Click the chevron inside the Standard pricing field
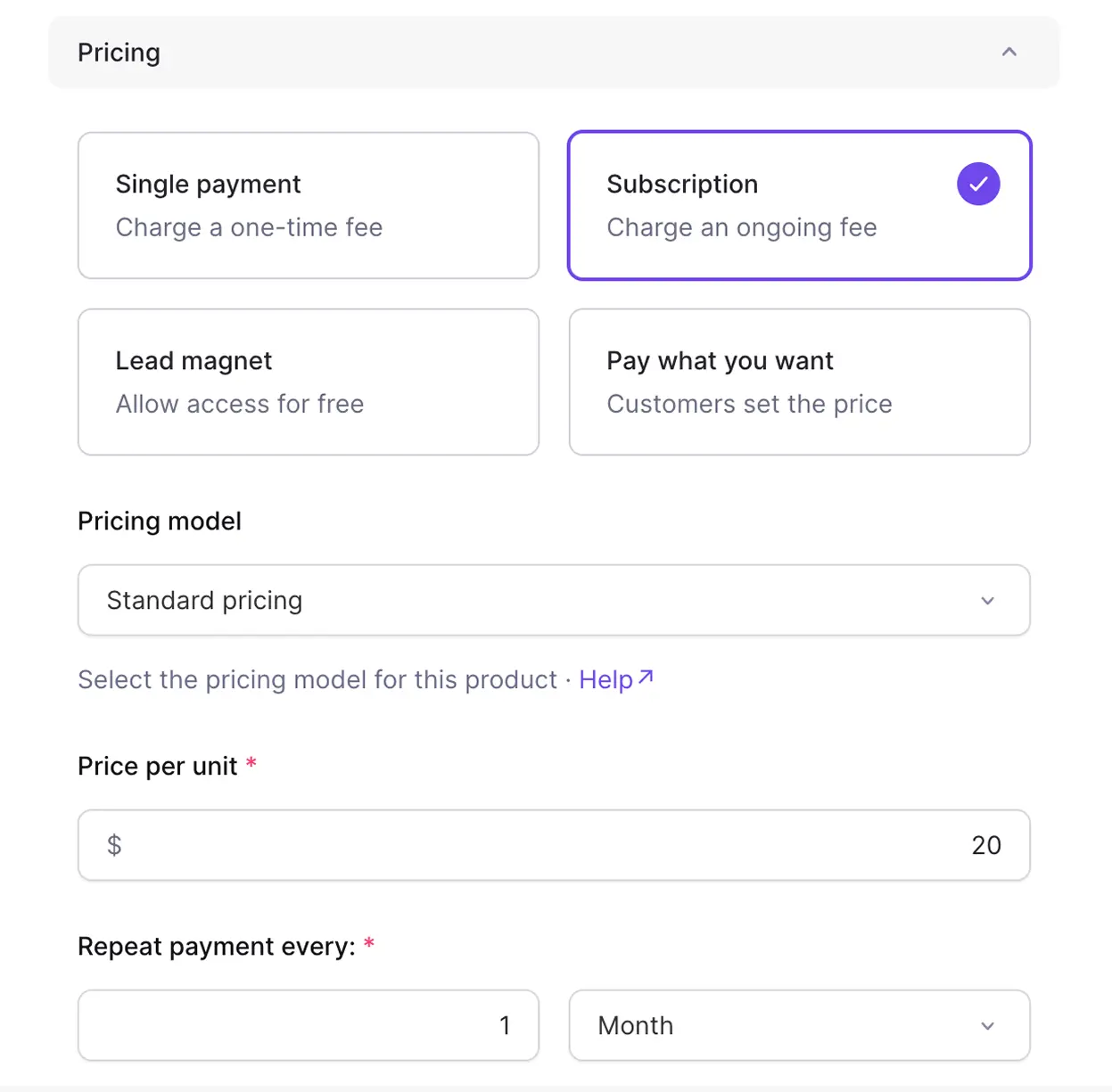Viewport: 1112px width, 1092px height. (987, 601)
